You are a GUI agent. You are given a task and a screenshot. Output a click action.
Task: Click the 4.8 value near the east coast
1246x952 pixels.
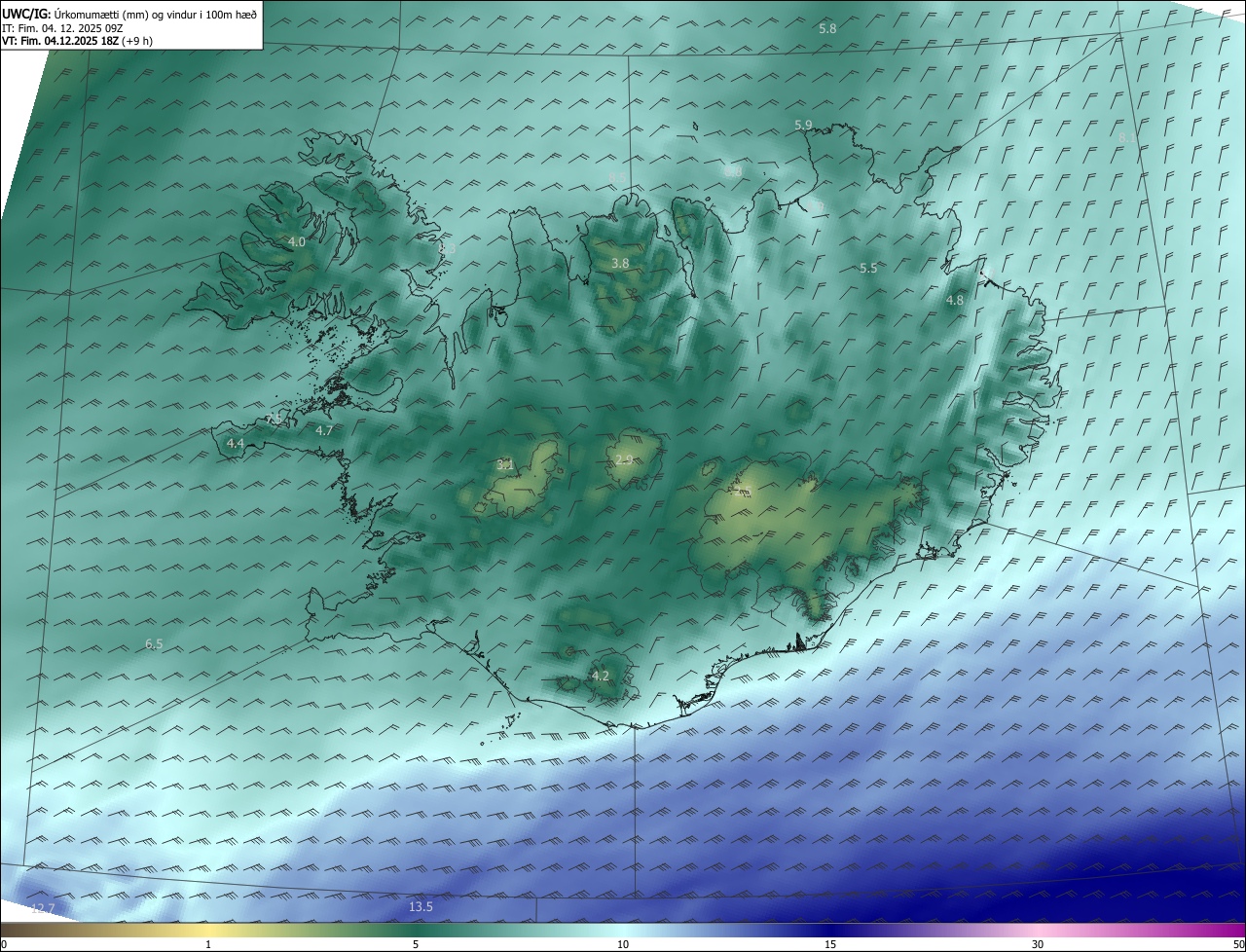click(955, 301)
